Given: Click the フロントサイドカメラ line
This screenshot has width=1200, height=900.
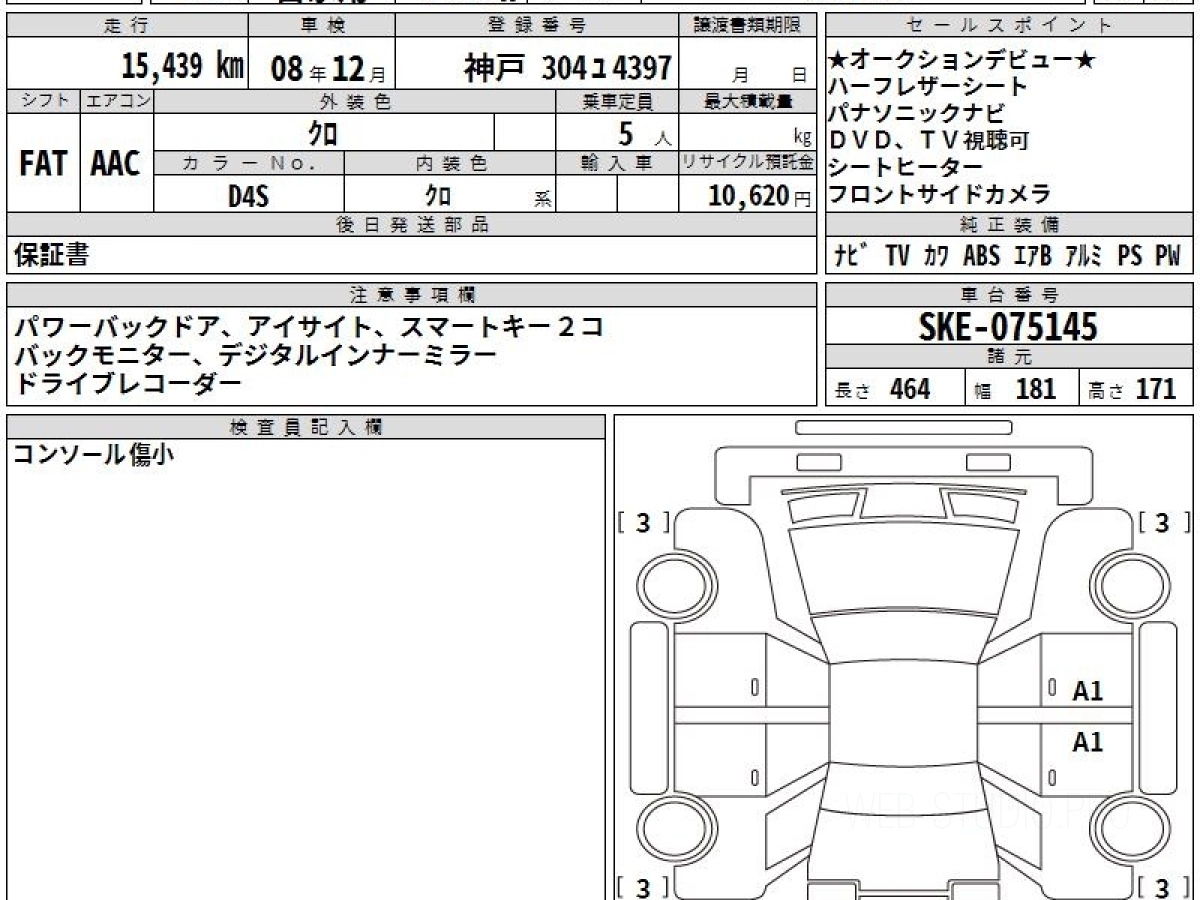Looking at the screenshot, I should pyautogui.click(x=941, y=195).
